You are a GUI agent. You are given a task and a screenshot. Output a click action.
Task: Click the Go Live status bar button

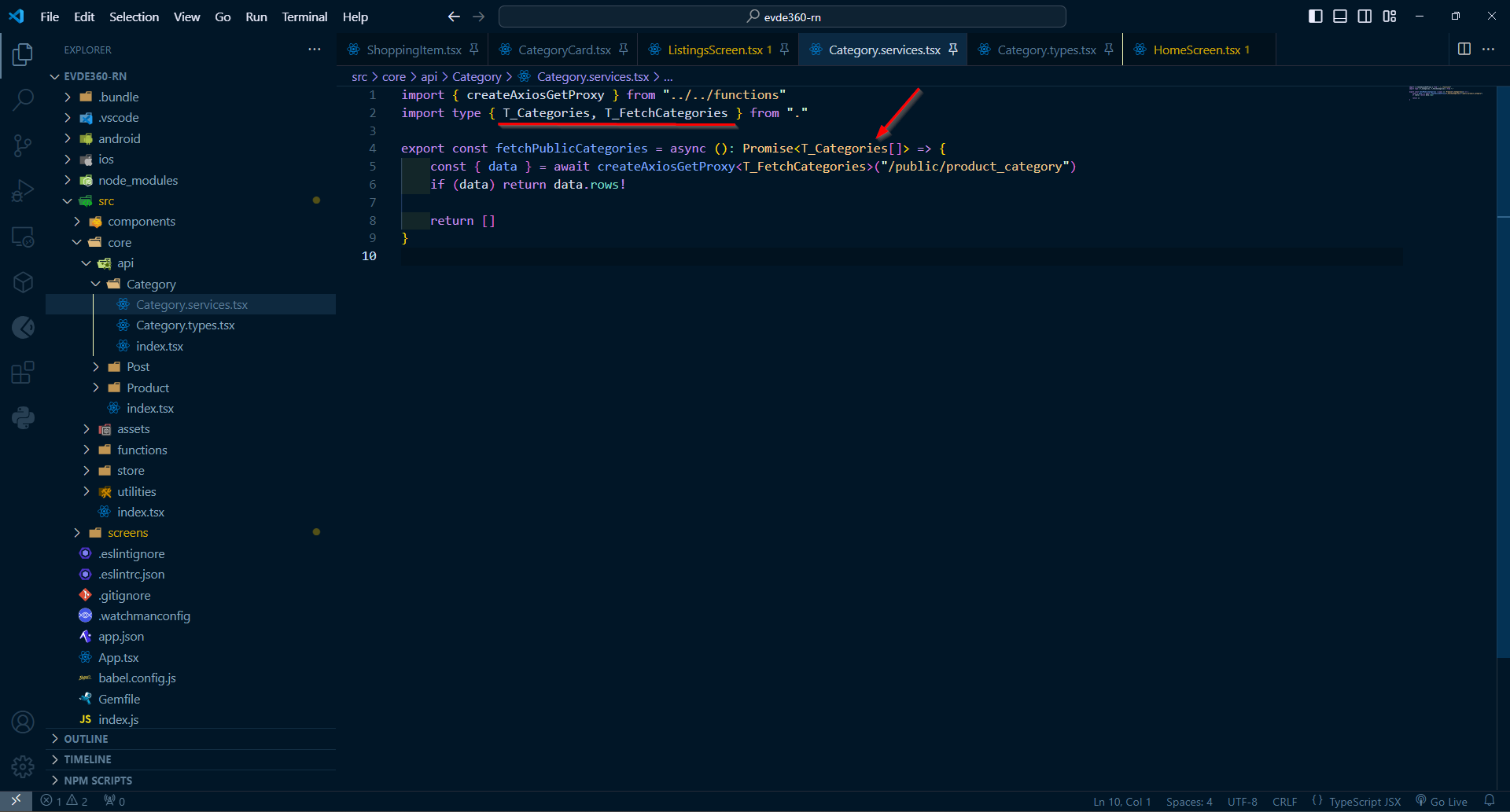pyautogui.click(x=1442, y=802)
